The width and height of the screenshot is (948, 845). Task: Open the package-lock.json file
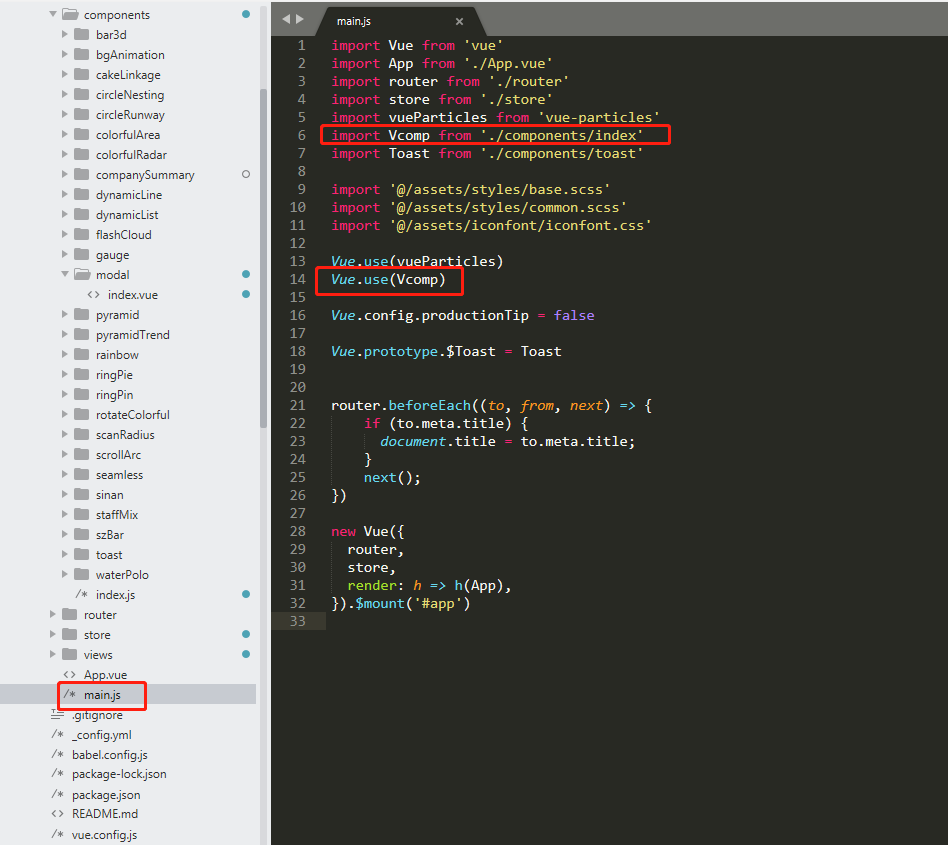coord(119,774)
